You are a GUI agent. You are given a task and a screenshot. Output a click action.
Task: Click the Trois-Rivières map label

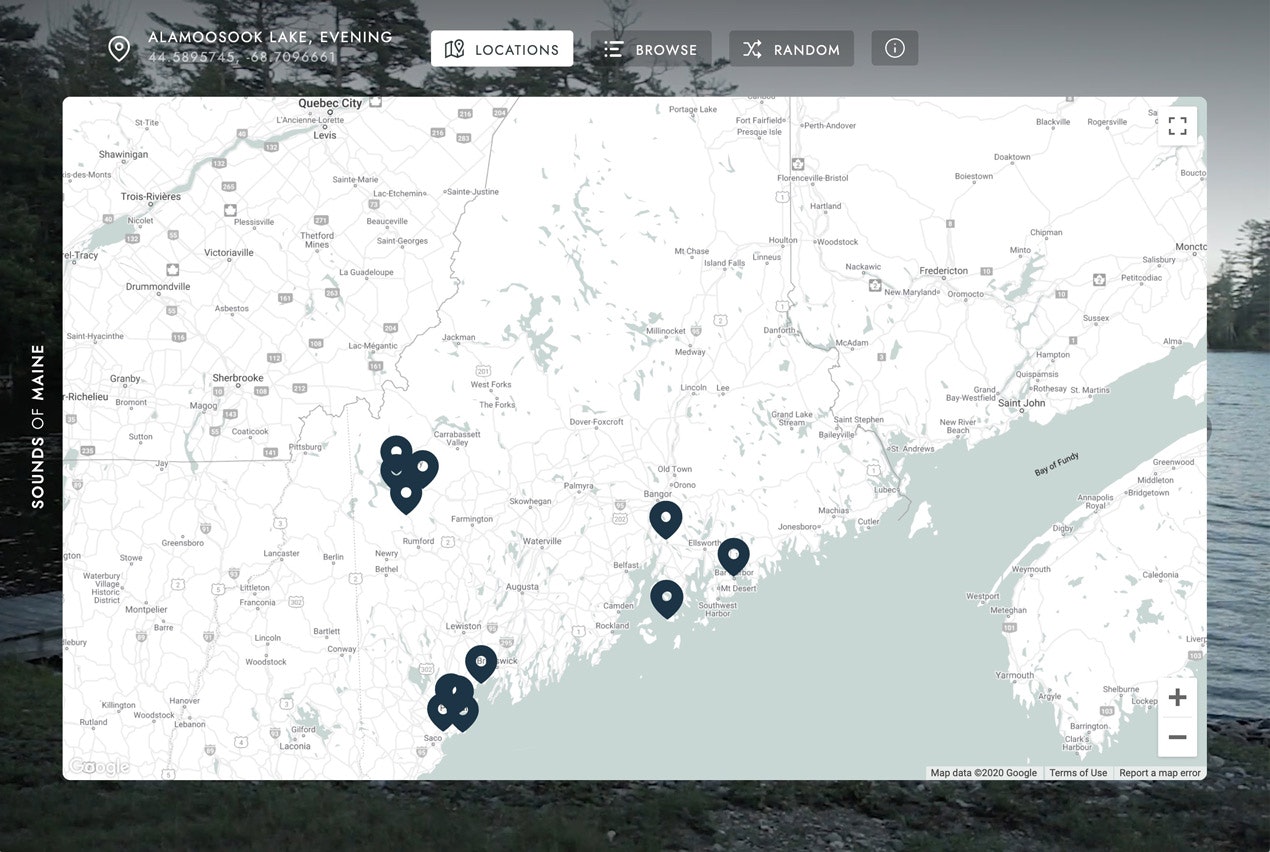151,196
